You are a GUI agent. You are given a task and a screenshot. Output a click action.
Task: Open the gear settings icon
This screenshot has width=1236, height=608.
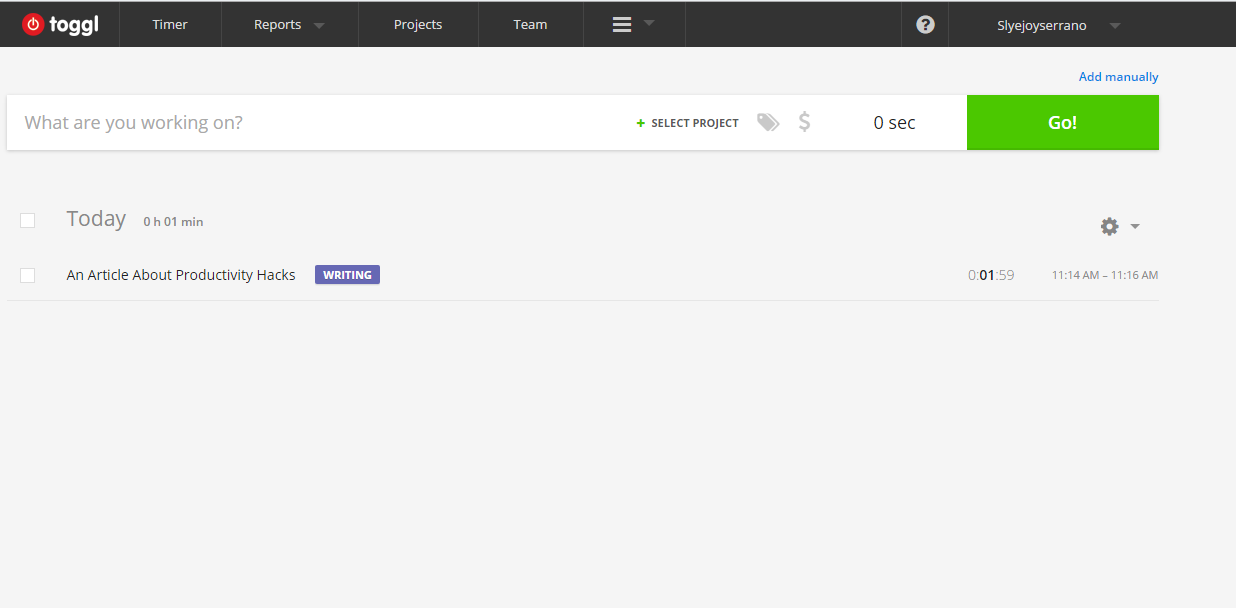pyautogui.click(x=1109, y=226)
